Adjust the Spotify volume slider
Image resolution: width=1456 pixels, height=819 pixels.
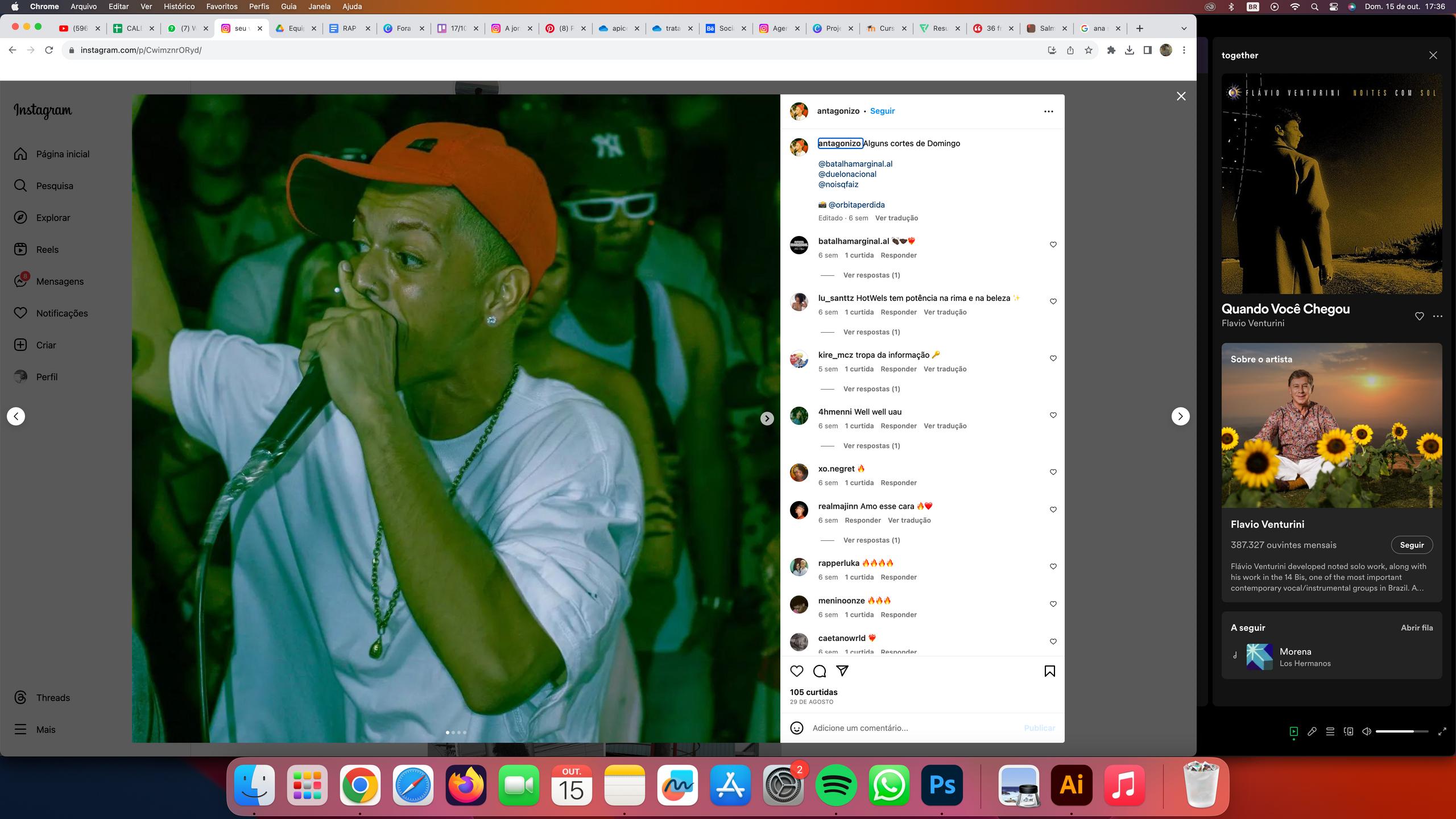(x=1401, y=731)
